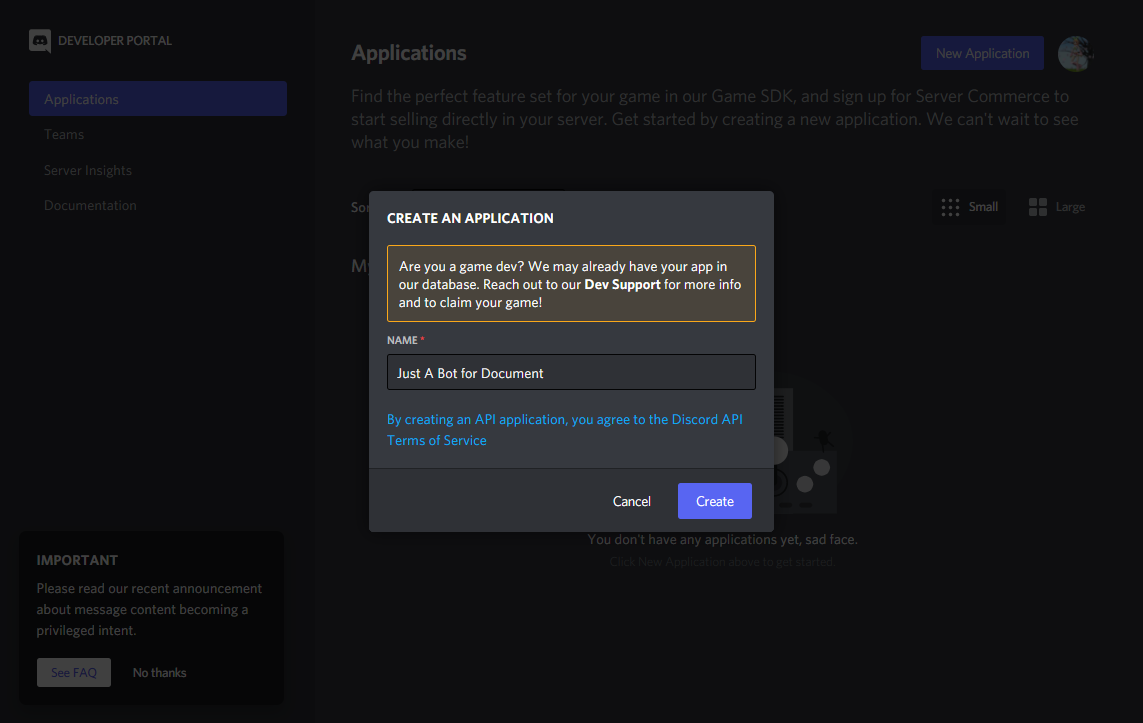Click the DEVELOPER PORTAL title text

click(x=115, y=41)
